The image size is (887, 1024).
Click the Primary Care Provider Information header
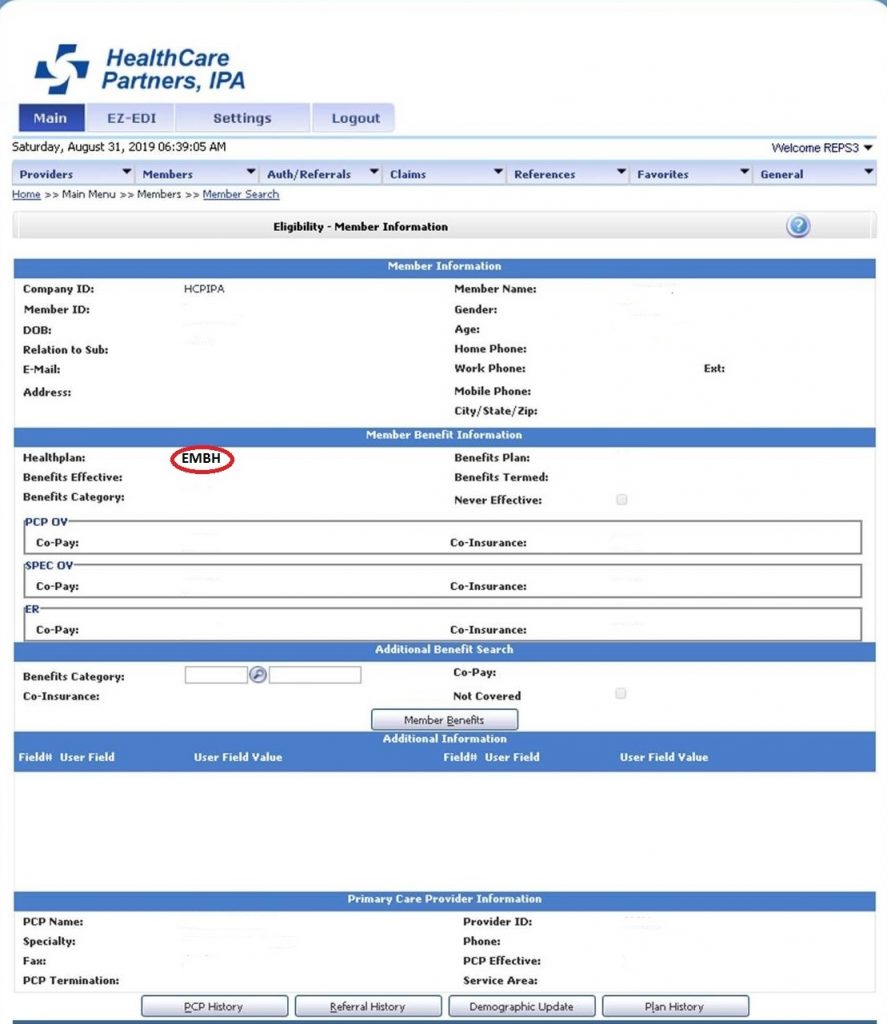[444, 899]
